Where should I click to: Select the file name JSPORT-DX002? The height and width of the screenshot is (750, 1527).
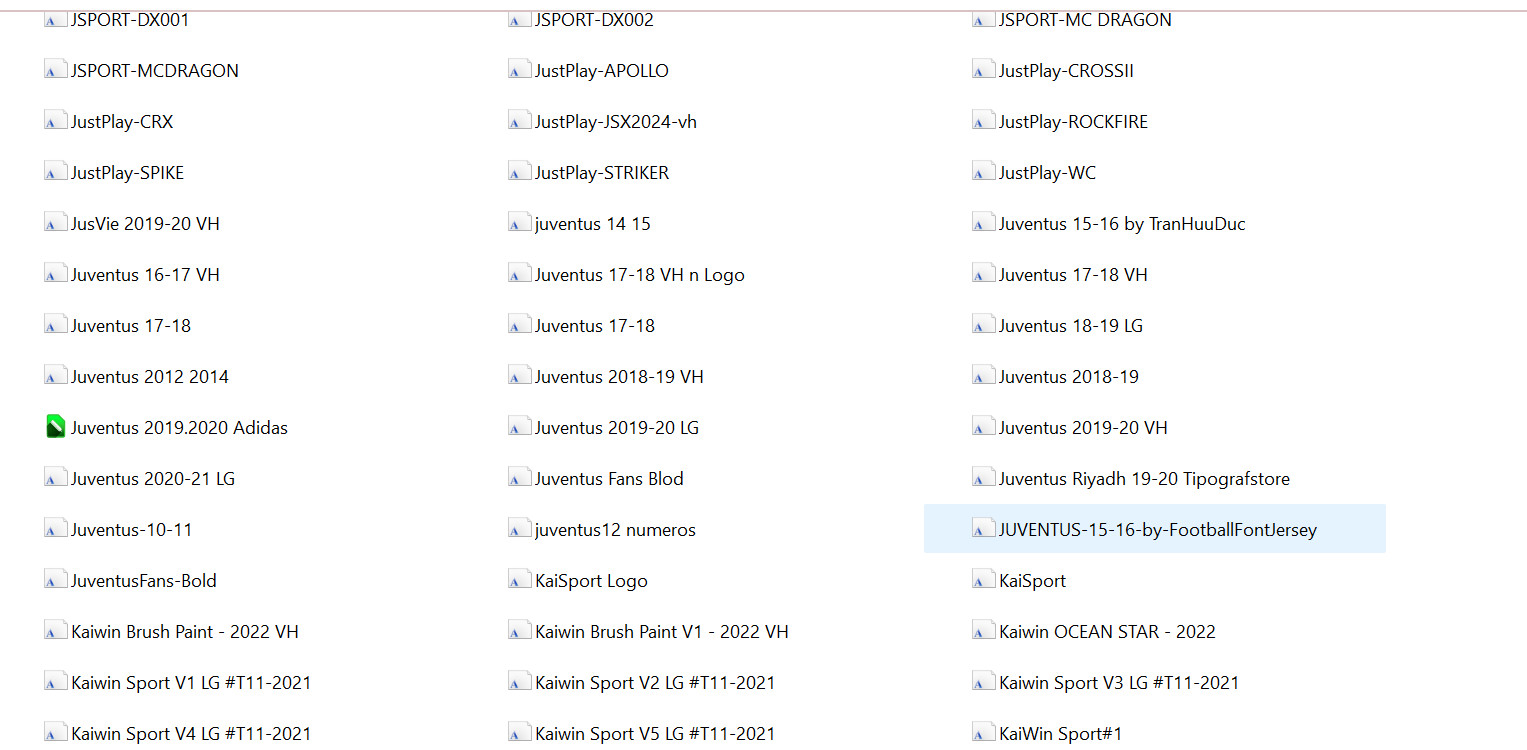[594, 19]
